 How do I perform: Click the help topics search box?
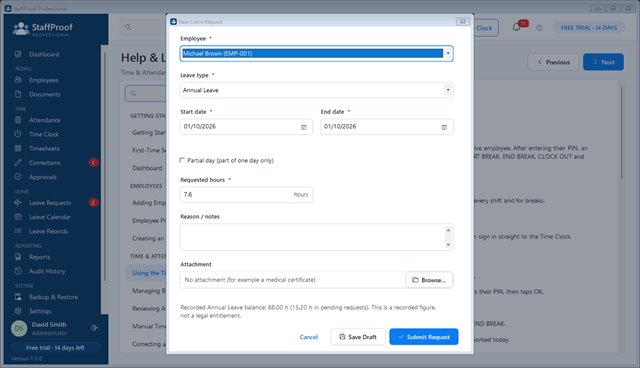(x=145, y=93)
